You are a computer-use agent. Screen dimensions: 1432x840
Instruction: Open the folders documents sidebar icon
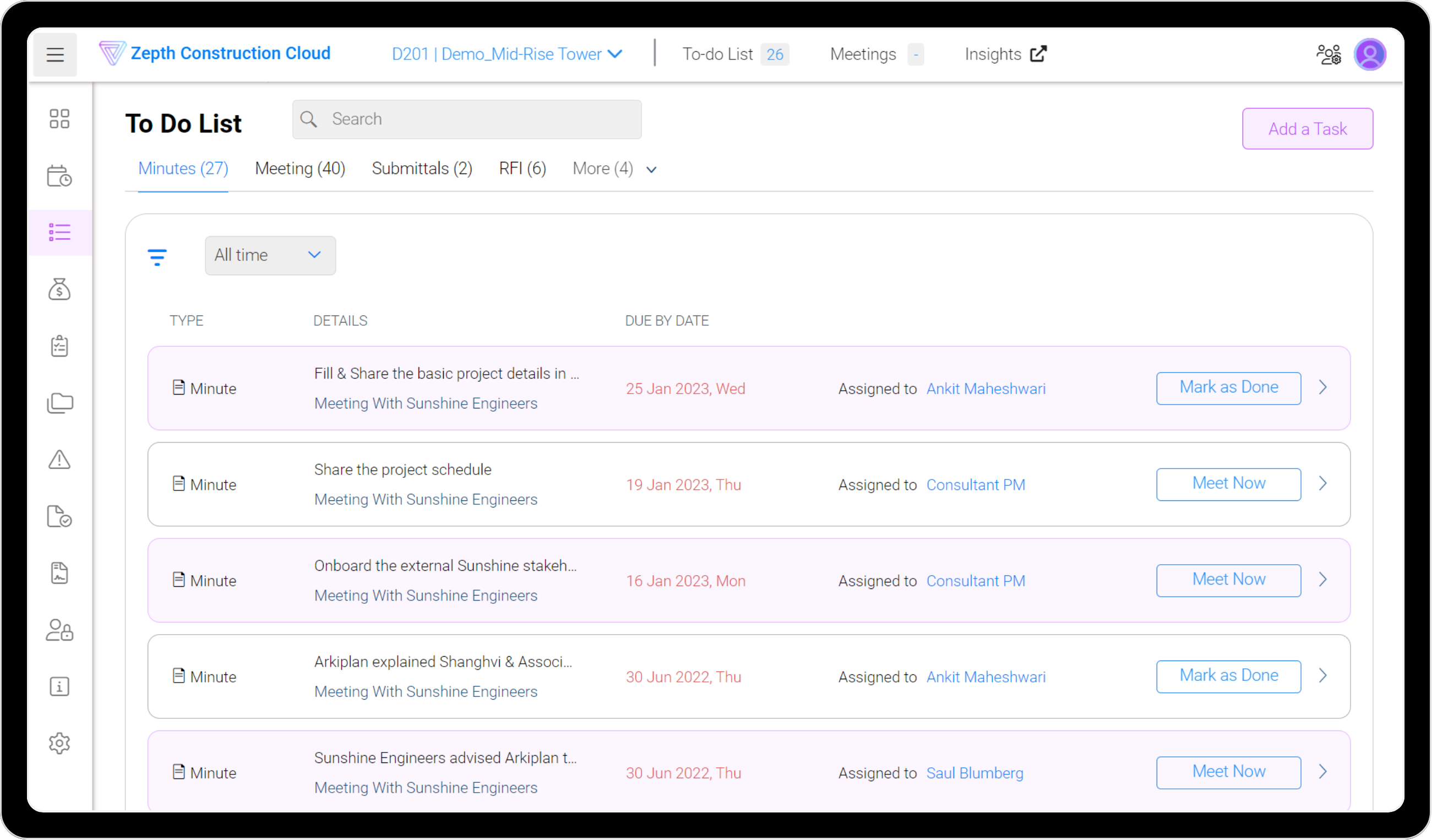tap(59, 403)
